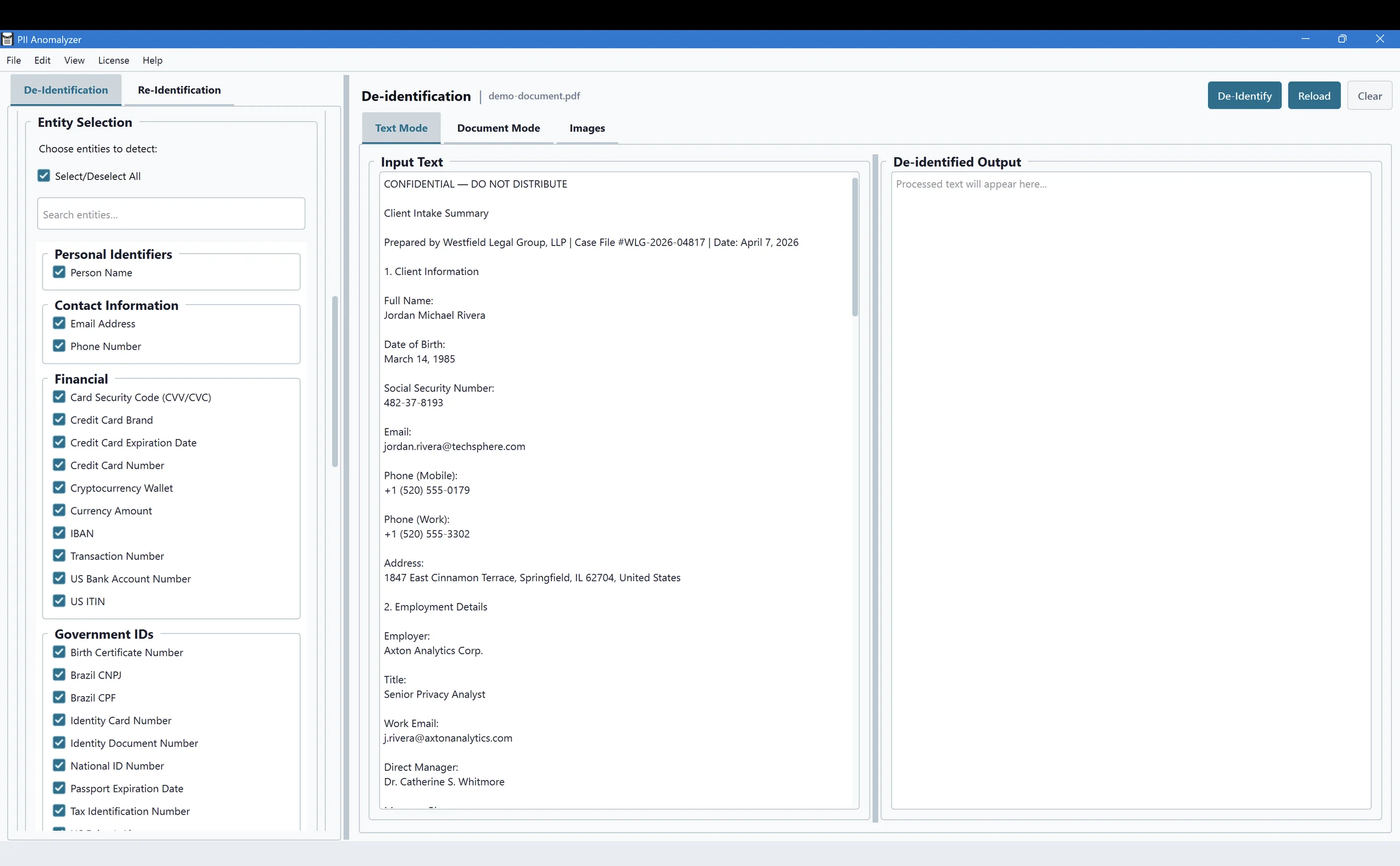Toggle the Transaction Number checkbox

tap(59, 555)
